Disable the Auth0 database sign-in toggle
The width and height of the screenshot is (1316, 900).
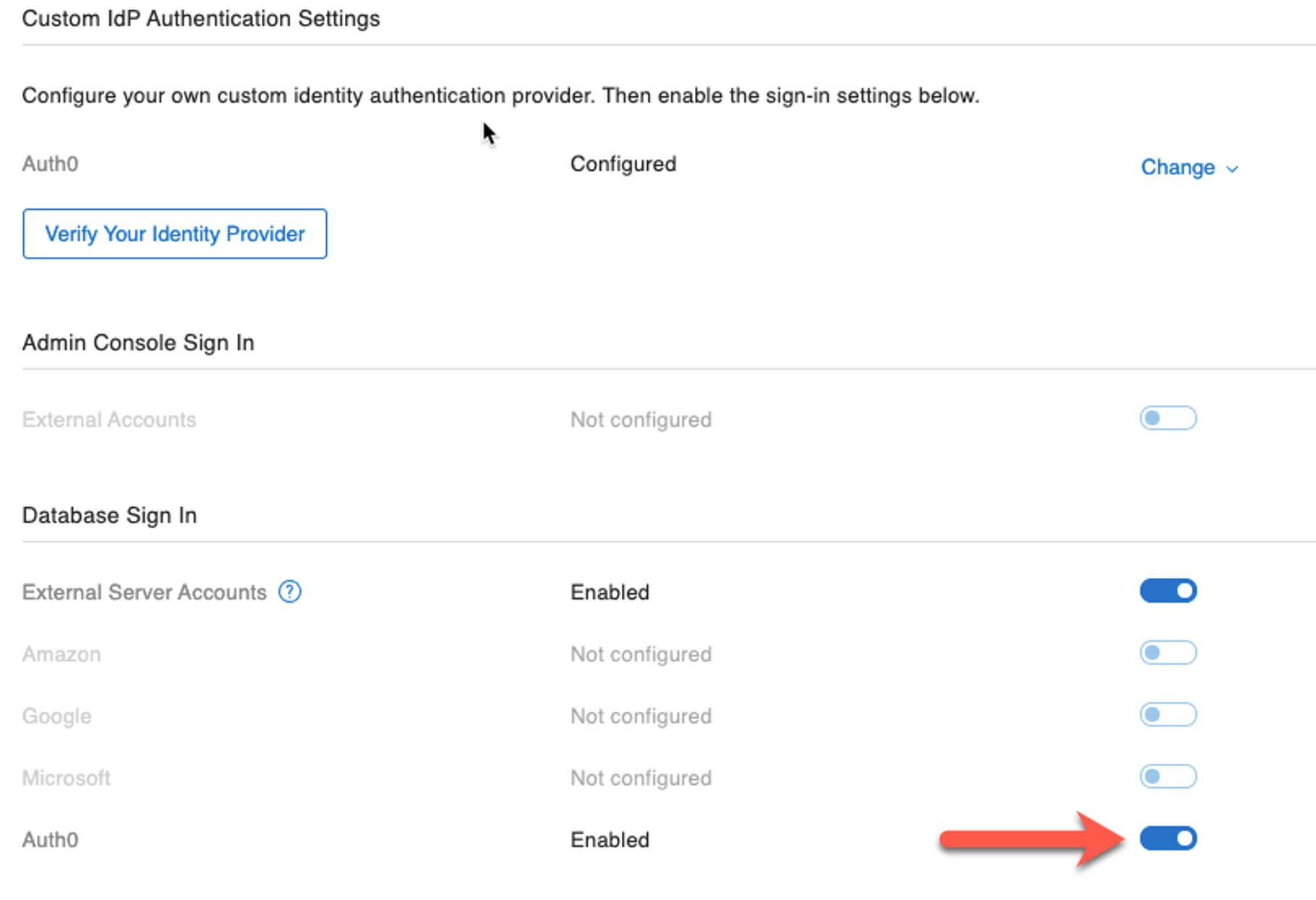[1168, 839]
